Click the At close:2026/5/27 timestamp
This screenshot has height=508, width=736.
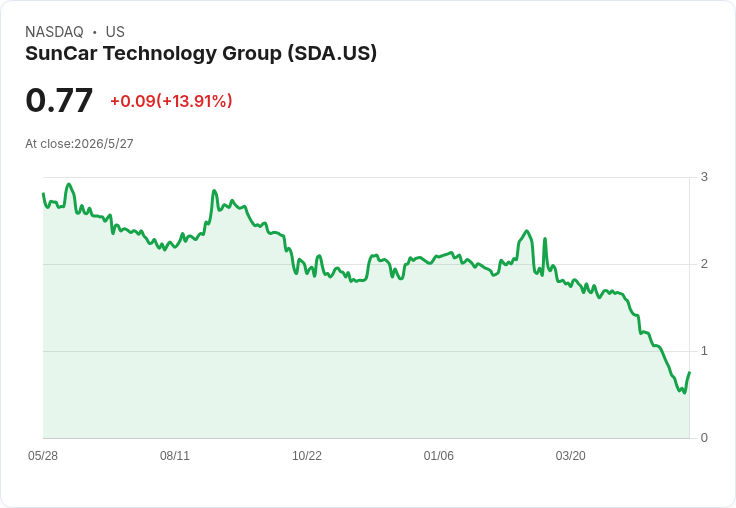tap(79, 144)
